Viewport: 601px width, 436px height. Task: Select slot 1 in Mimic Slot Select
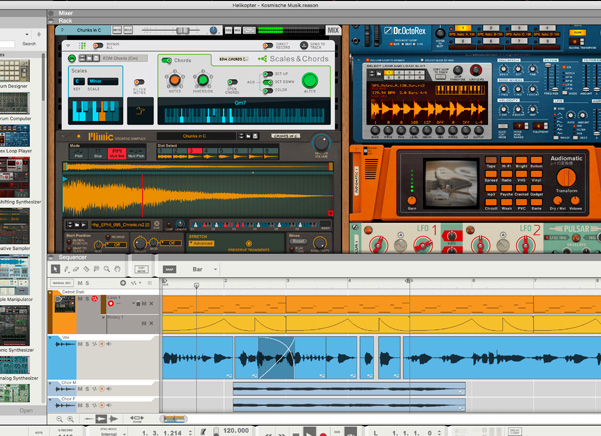pyautogui.click(x=164, y=153)
